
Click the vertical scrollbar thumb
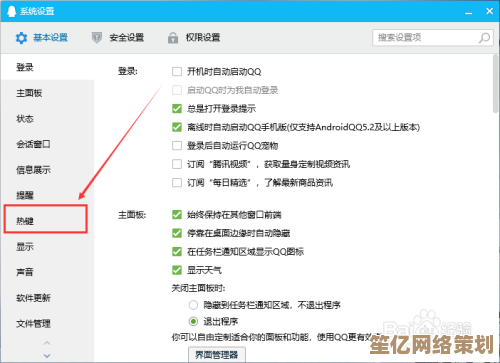(496, 84)
